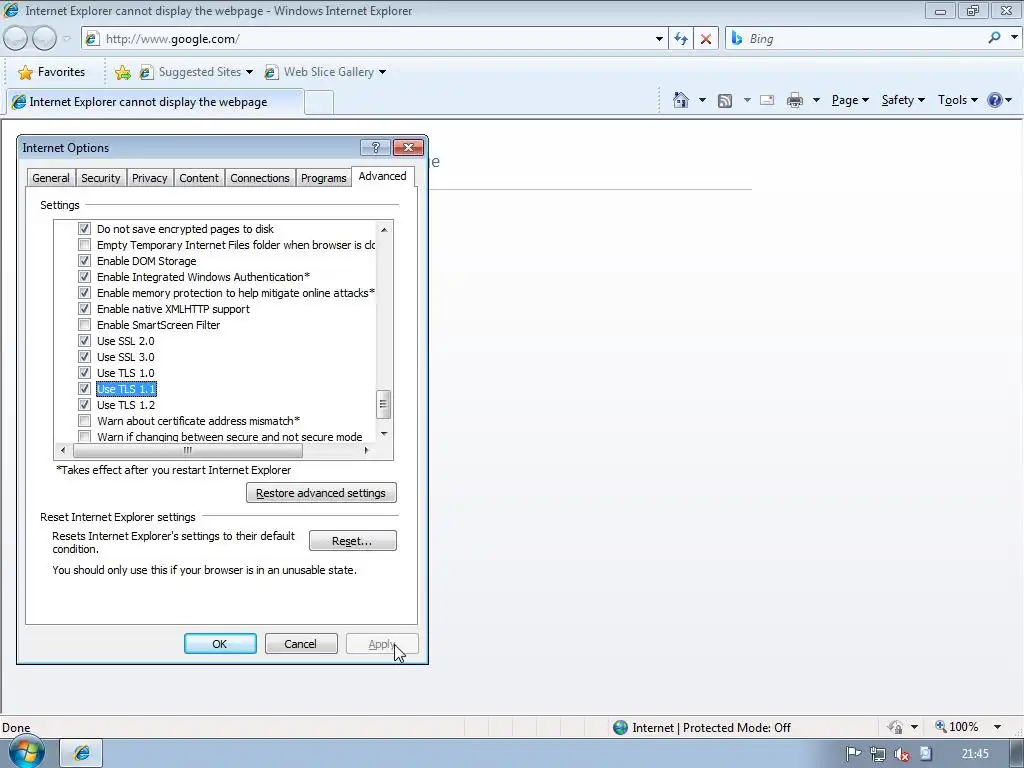The height and width of the screenshot is (768, 1024).
Task: Open the Page menu dropdown
Action: pyautogui.click(x=850, y=100)
